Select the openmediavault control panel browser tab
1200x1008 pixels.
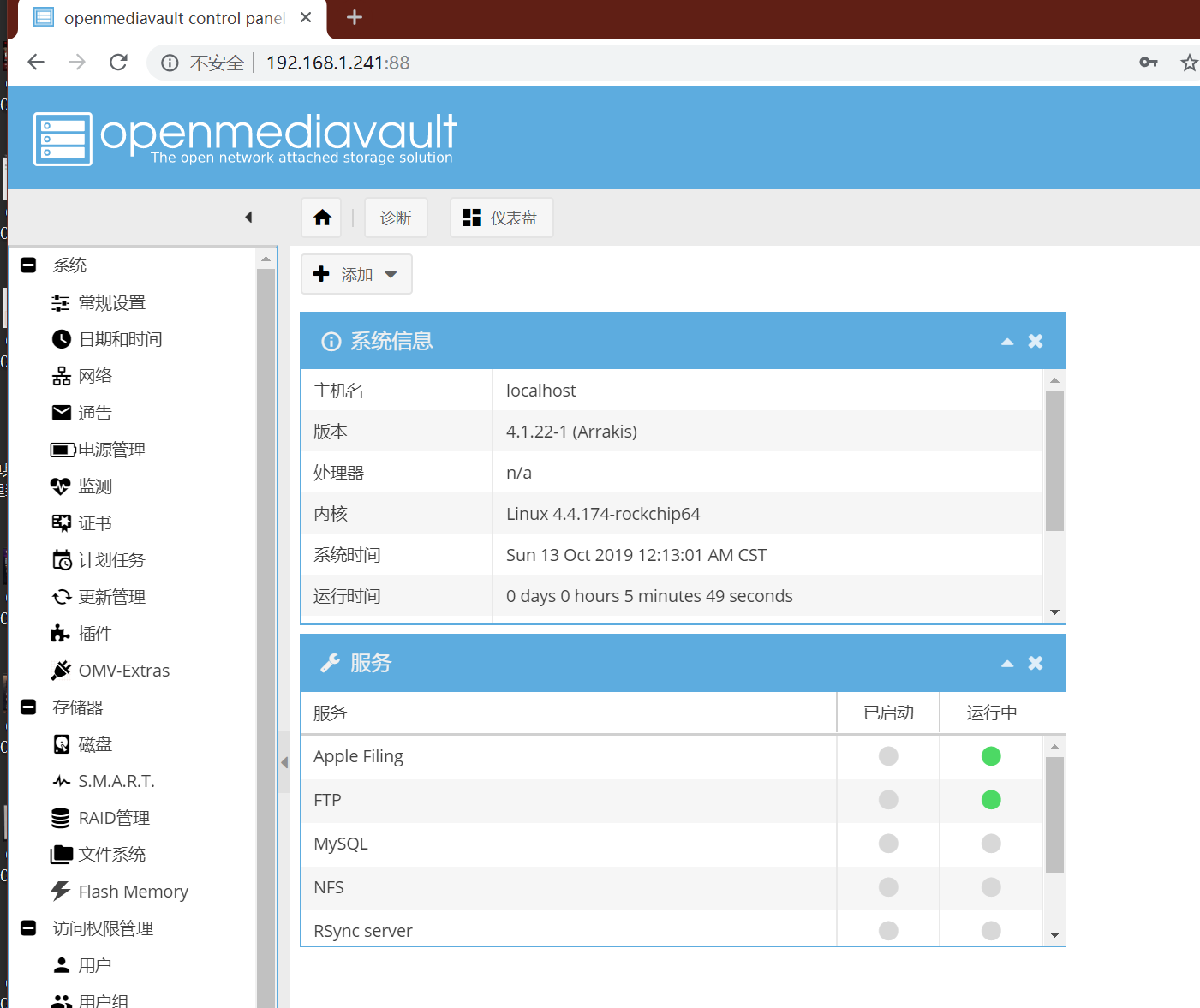[x=171, y=19]
